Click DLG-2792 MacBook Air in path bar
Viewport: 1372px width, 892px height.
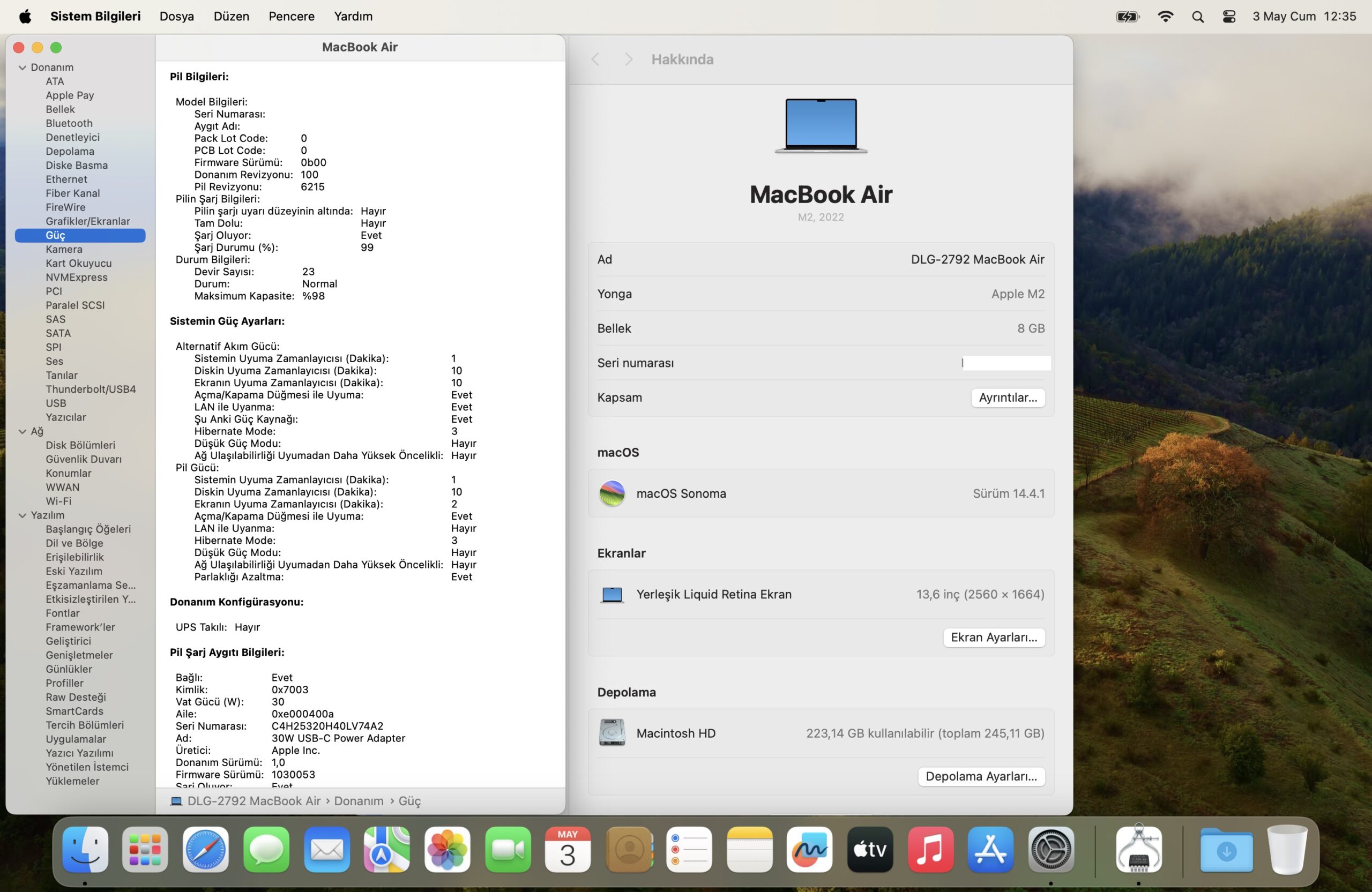pyautogui.click(x=253, y=801)
